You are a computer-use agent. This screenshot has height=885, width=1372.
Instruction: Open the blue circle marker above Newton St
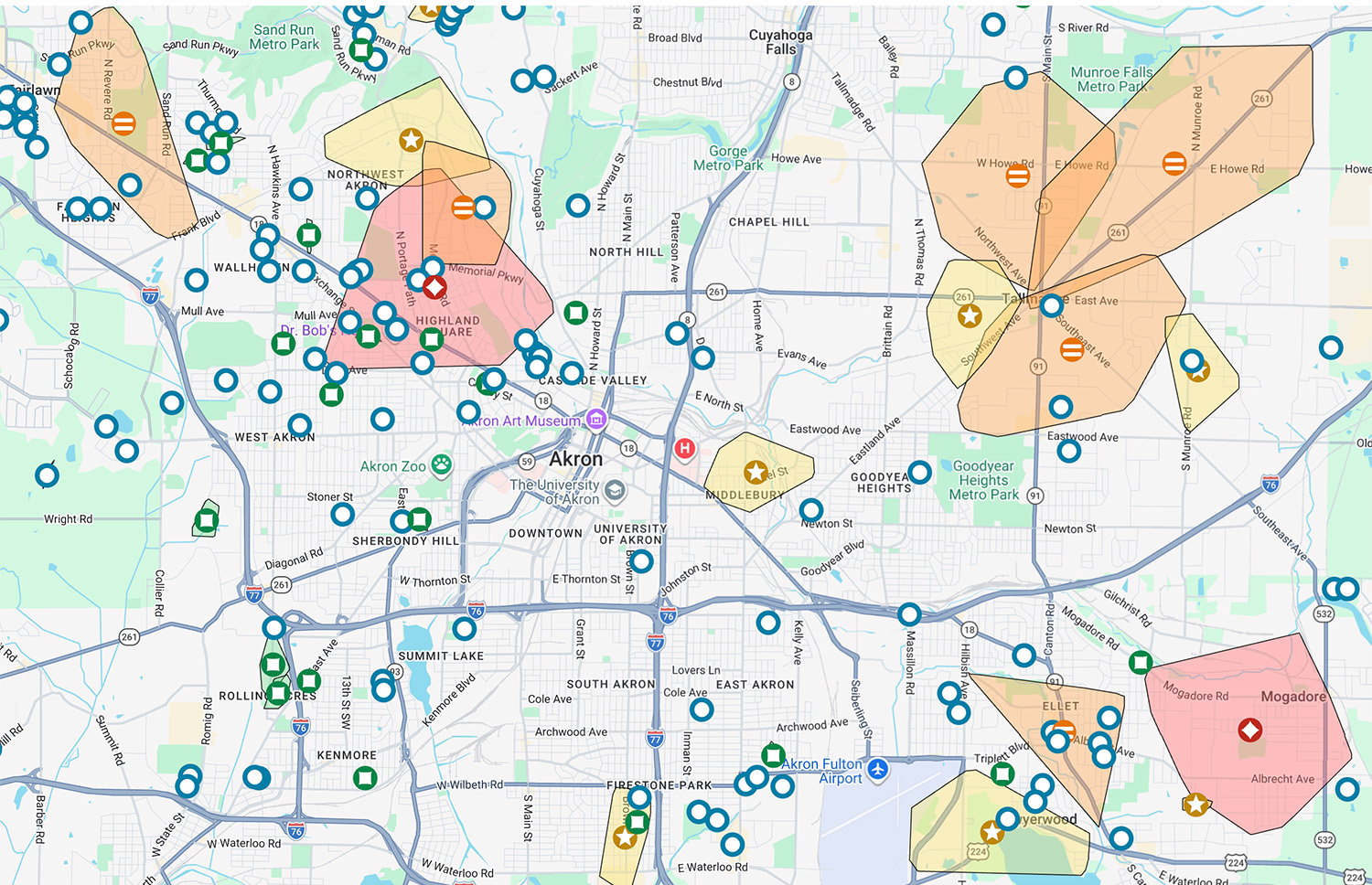[x=811, y=510]
